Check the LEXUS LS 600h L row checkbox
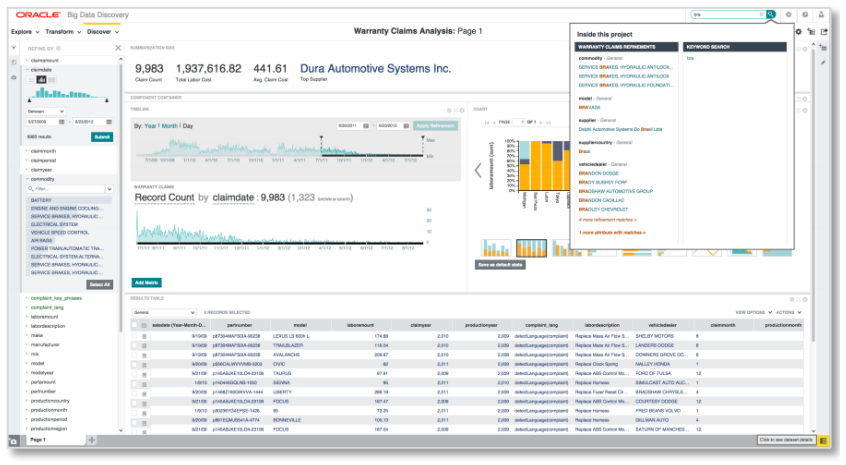 (x=135, y=336)
